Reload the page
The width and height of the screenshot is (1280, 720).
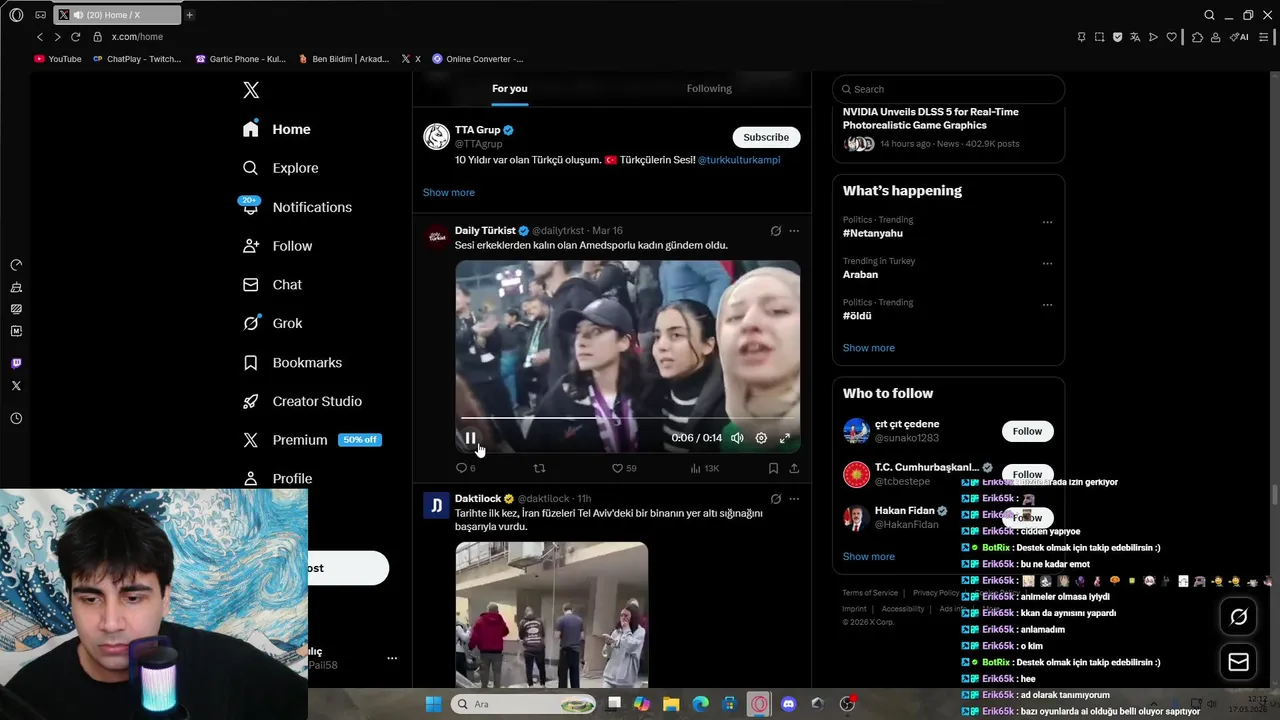coord(75,37)
